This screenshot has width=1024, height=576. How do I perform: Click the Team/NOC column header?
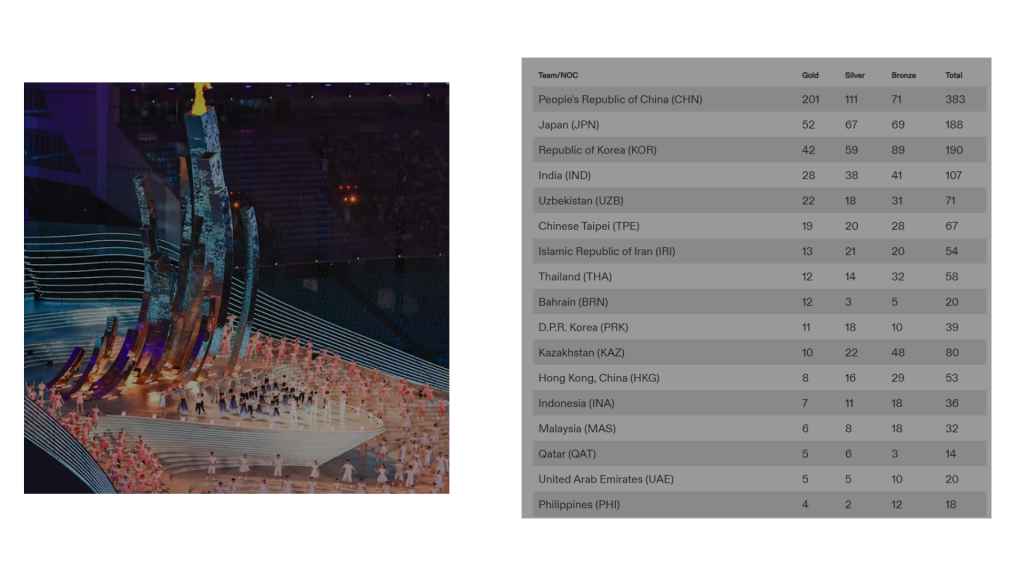click(x=558, y=76)
